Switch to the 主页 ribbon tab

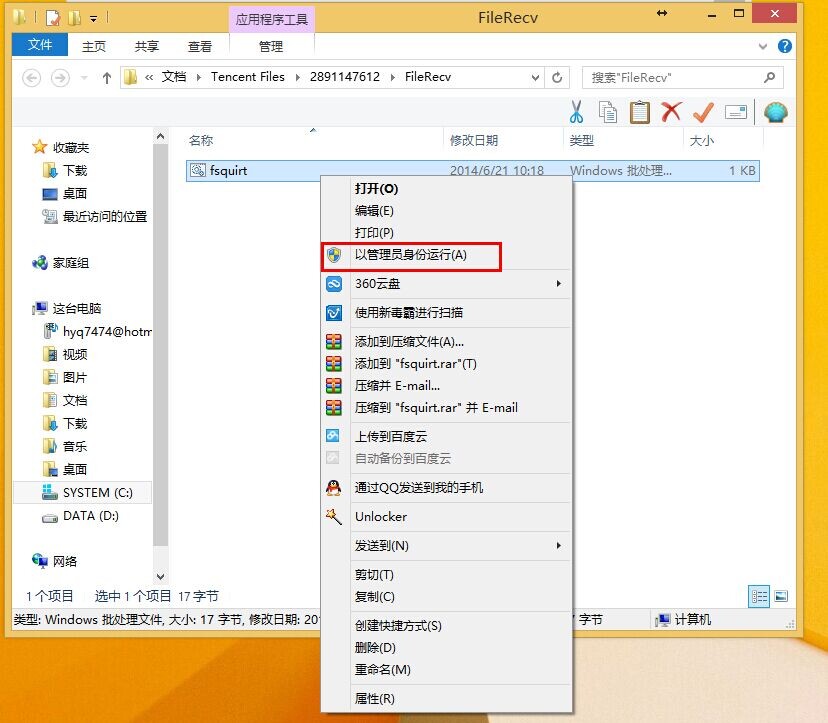click(x=94, y=46)
